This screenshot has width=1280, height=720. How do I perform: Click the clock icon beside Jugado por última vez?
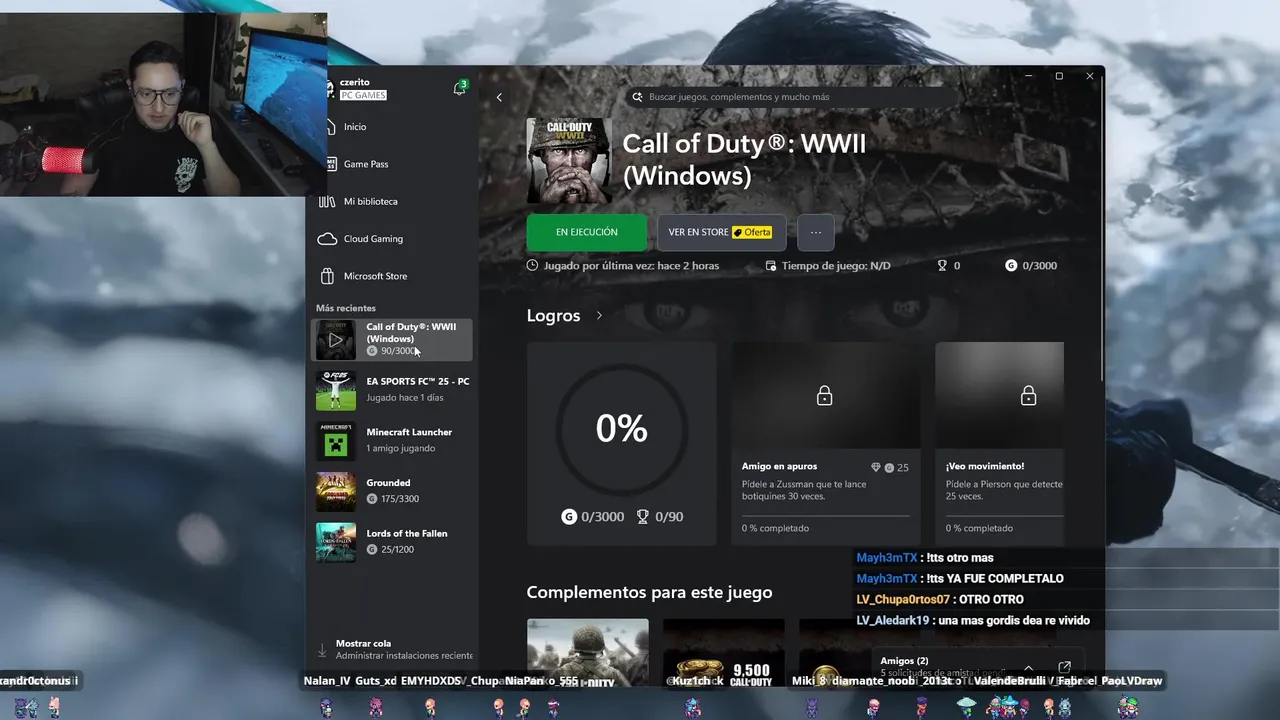click(533, 265)
